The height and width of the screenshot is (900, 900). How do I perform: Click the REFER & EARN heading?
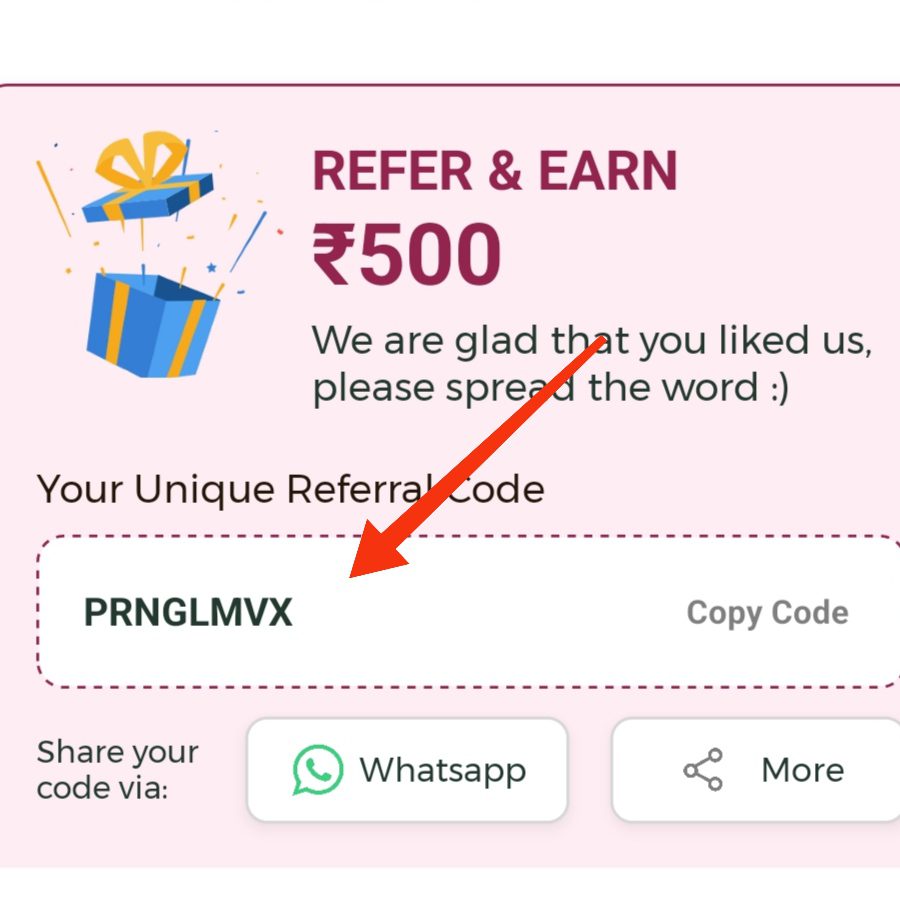click(x=495, y=170)
